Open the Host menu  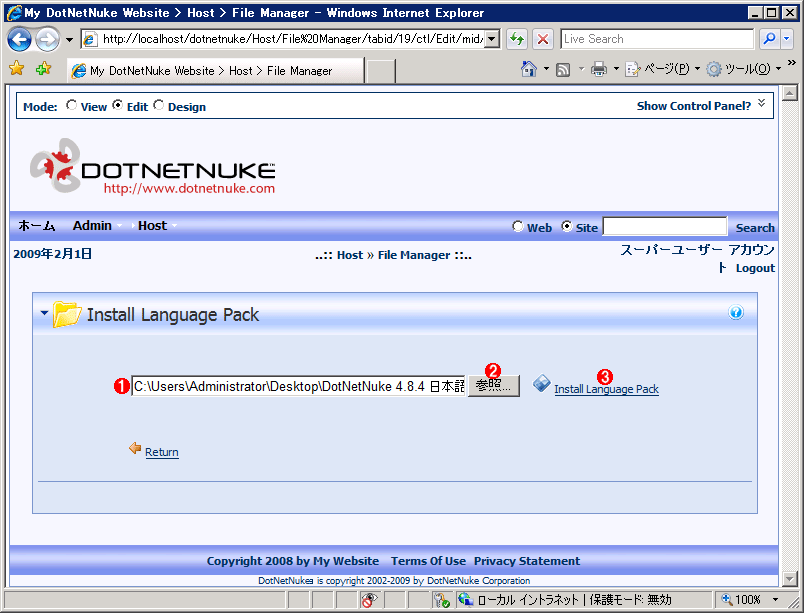[152, 226]
